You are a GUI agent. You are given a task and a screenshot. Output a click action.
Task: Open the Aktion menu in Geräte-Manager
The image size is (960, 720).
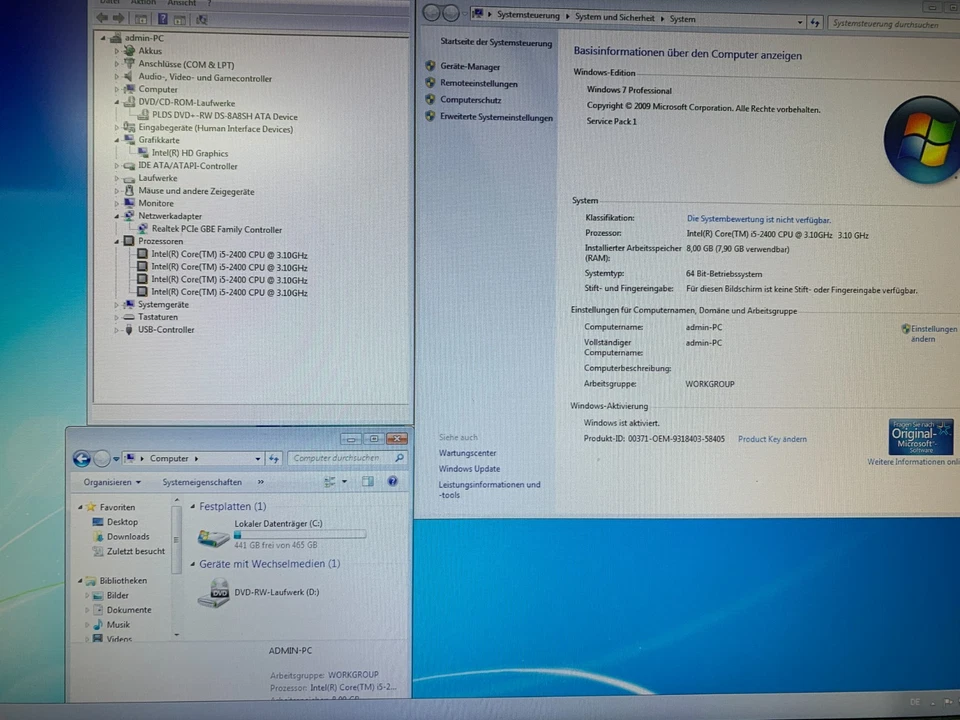(x=143, y=3)
